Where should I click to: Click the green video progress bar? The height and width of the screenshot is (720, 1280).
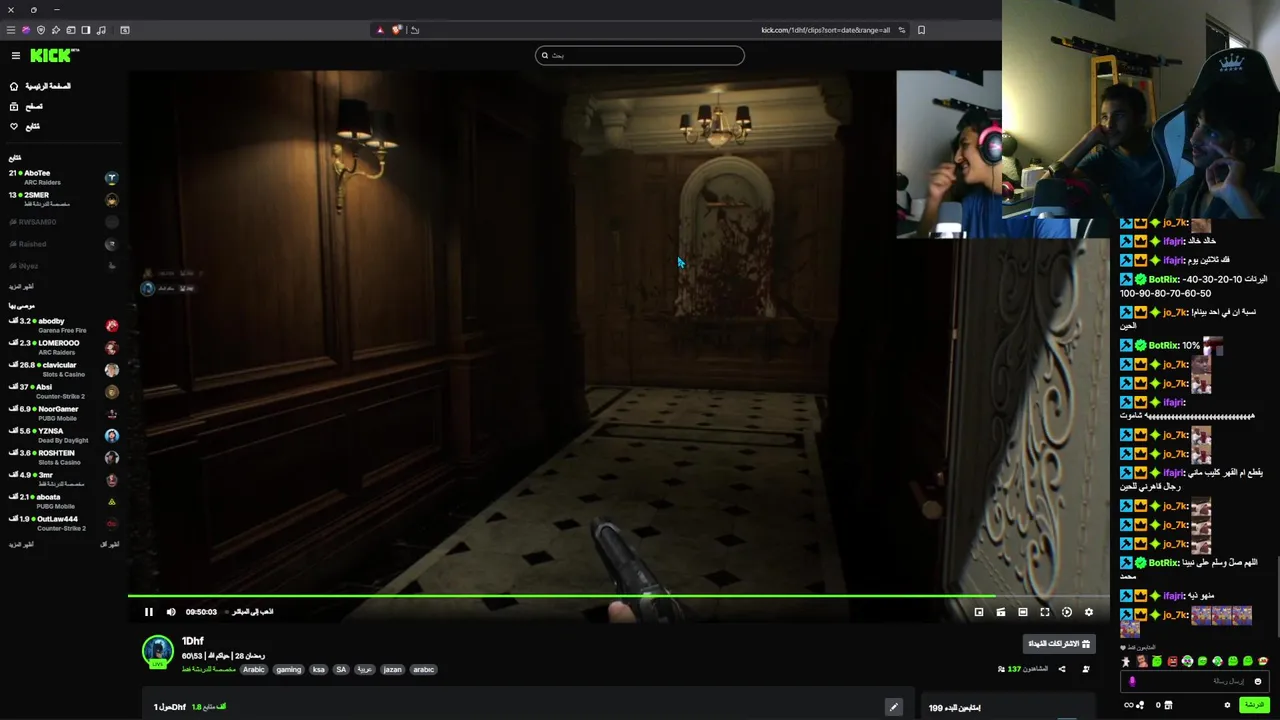619,596
